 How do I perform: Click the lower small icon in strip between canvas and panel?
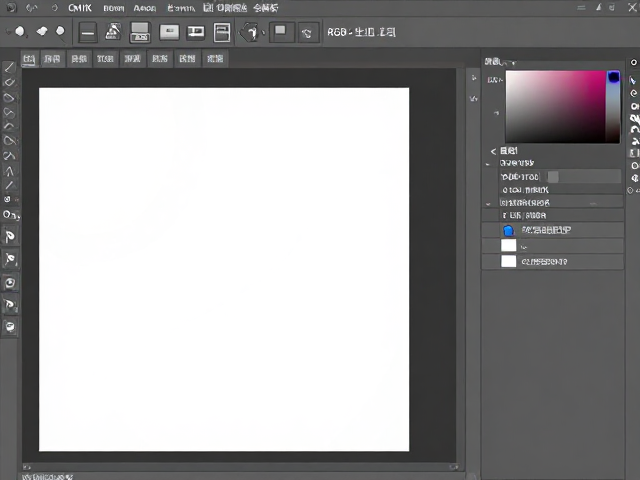coord(473,98)
